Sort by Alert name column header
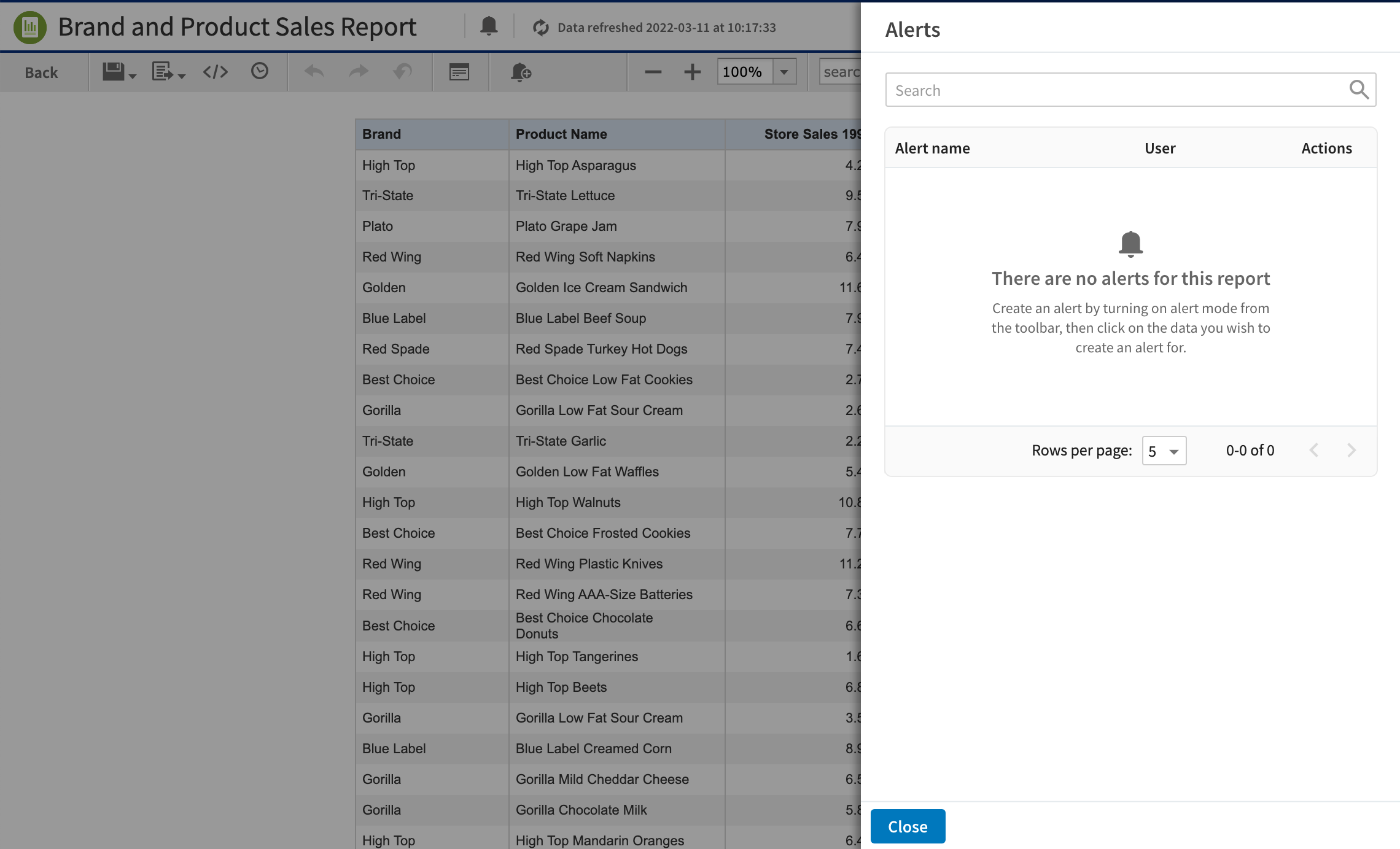The image size is (1400, 849). tap(932, 148)
